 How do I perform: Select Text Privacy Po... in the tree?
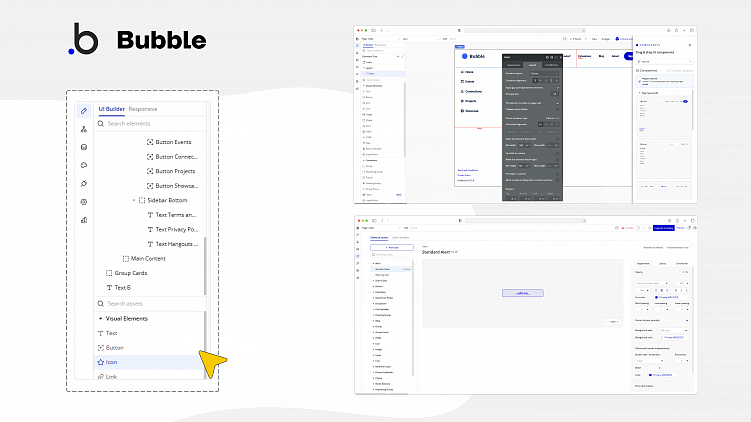[172, 229]
